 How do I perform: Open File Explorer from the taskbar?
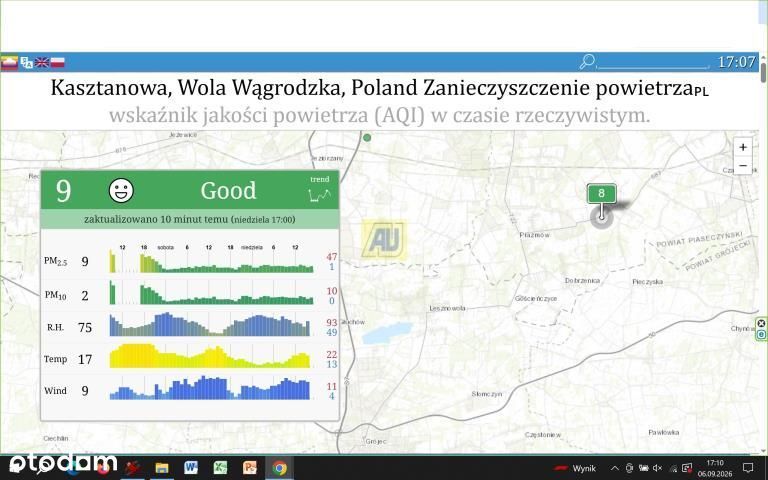[162, 468]
